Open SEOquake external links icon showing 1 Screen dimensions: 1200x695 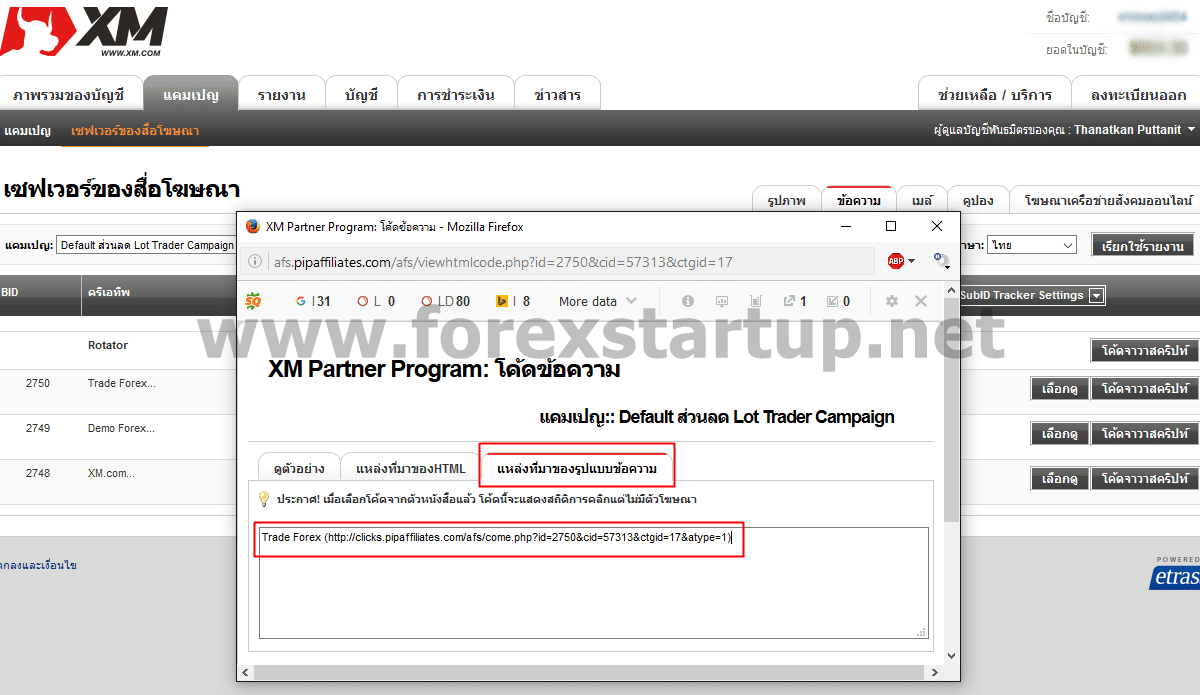795,301
